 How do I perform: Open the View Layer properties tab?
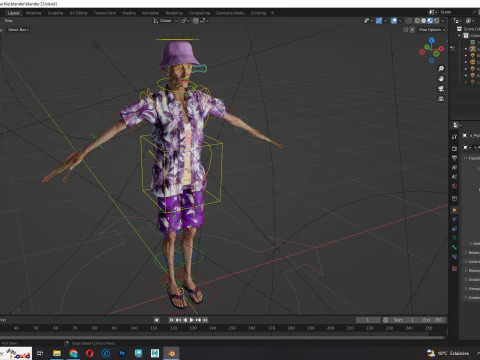point(454,167)
